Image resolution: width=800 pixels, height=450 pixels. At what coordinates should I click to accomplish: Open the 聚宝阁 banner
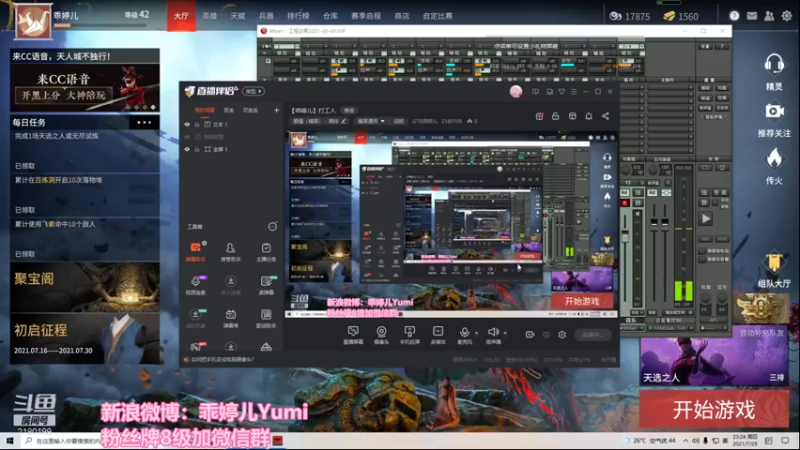(x=85, y=287)
